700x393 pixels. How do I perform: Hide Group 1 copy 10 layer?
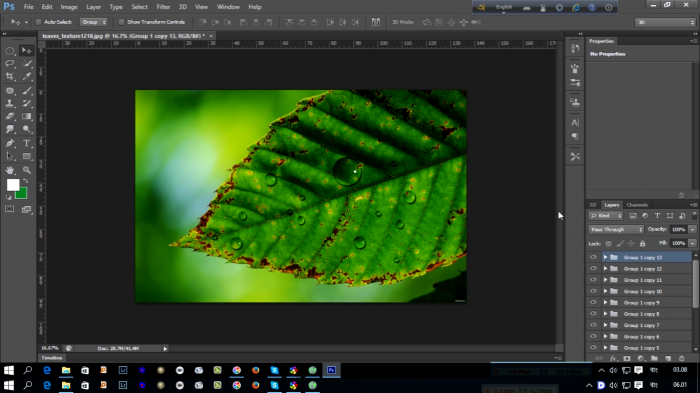593,291
